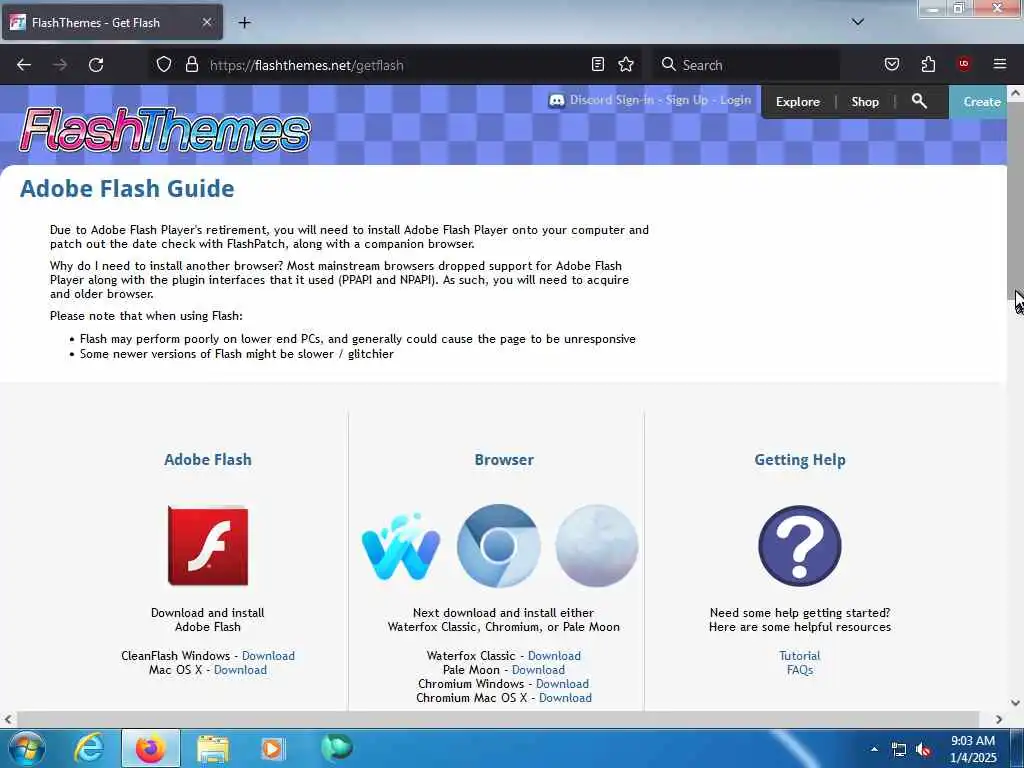Screen dimensions: 1024x768
Task: Download Flash for Mac OS X
Action: [x=240, y=670]
